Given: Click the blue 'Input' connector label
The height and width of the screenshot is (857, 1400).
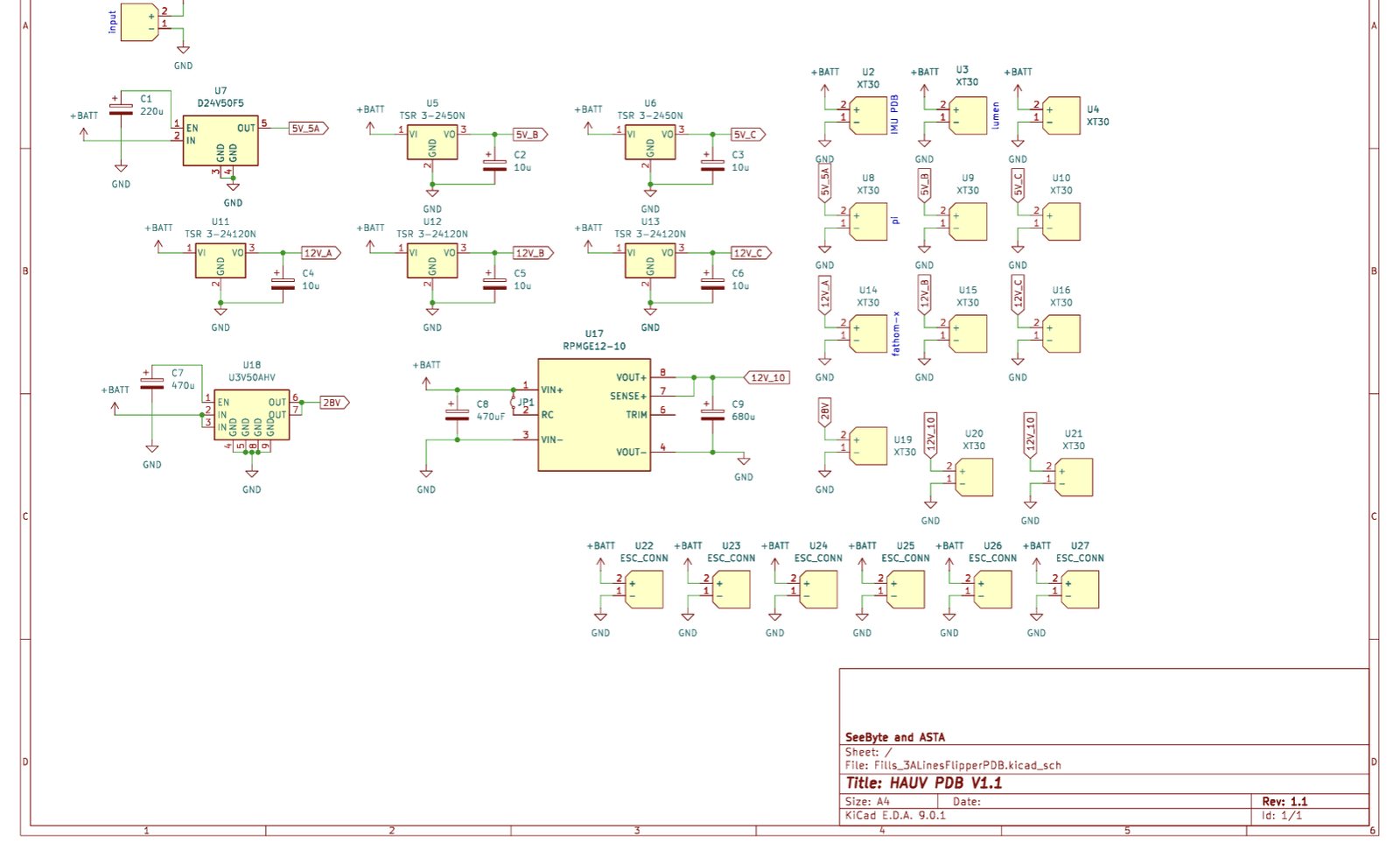Looking at the screenshot, I should click(112, 22).
